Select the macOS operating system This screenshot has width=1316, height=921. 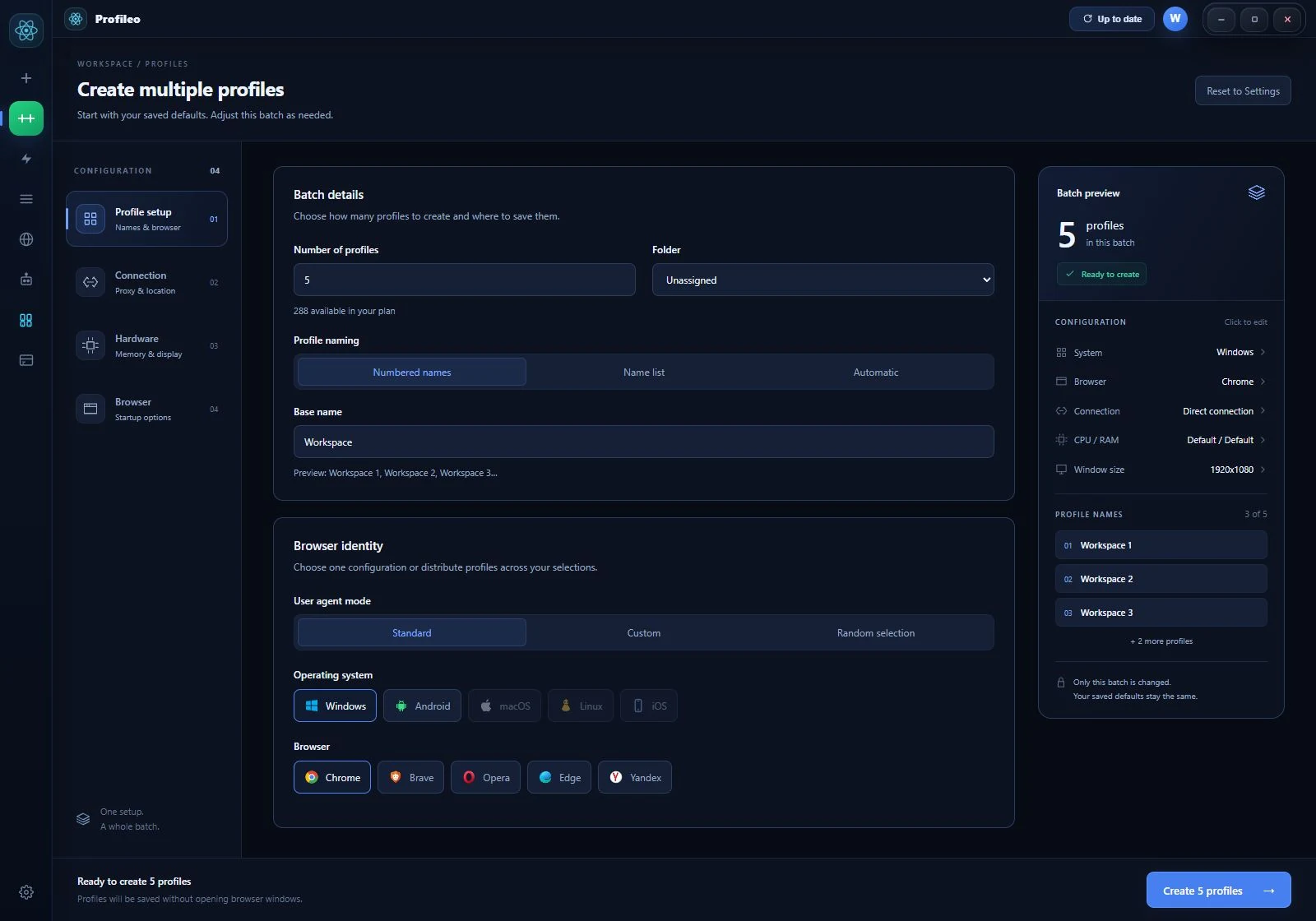point(504,706)
